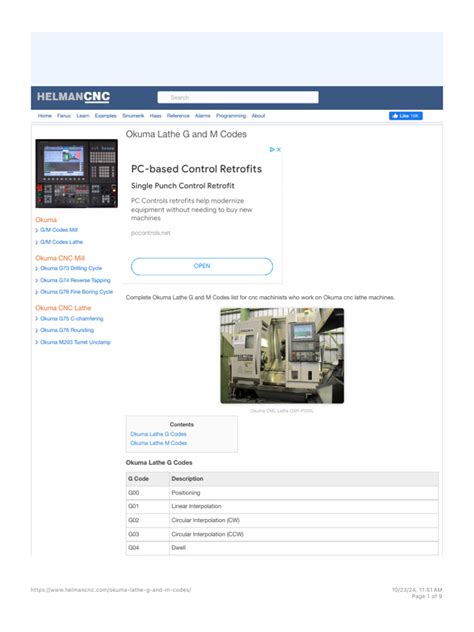The width and height of the screenshot is (474, 632).
Task: Open Okuma G73 Drilling Cycle link
Action: pyautogui.click(x=71, y=268)
